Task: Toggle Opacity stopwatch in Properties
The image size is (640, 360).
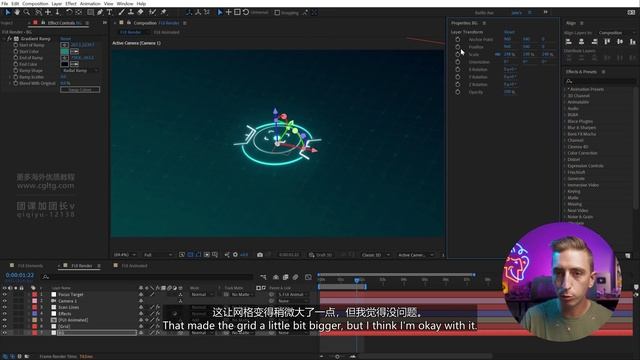Action: [458, 92]
